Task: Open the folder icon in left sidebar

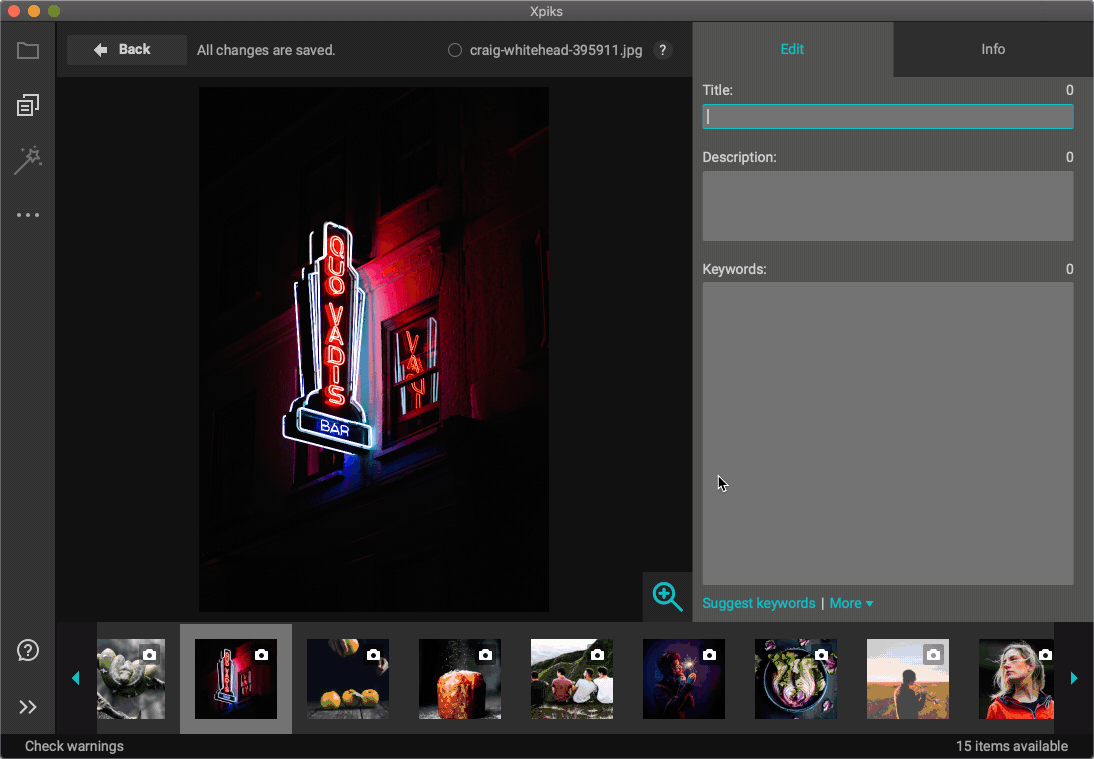Action: pos(28,50)
